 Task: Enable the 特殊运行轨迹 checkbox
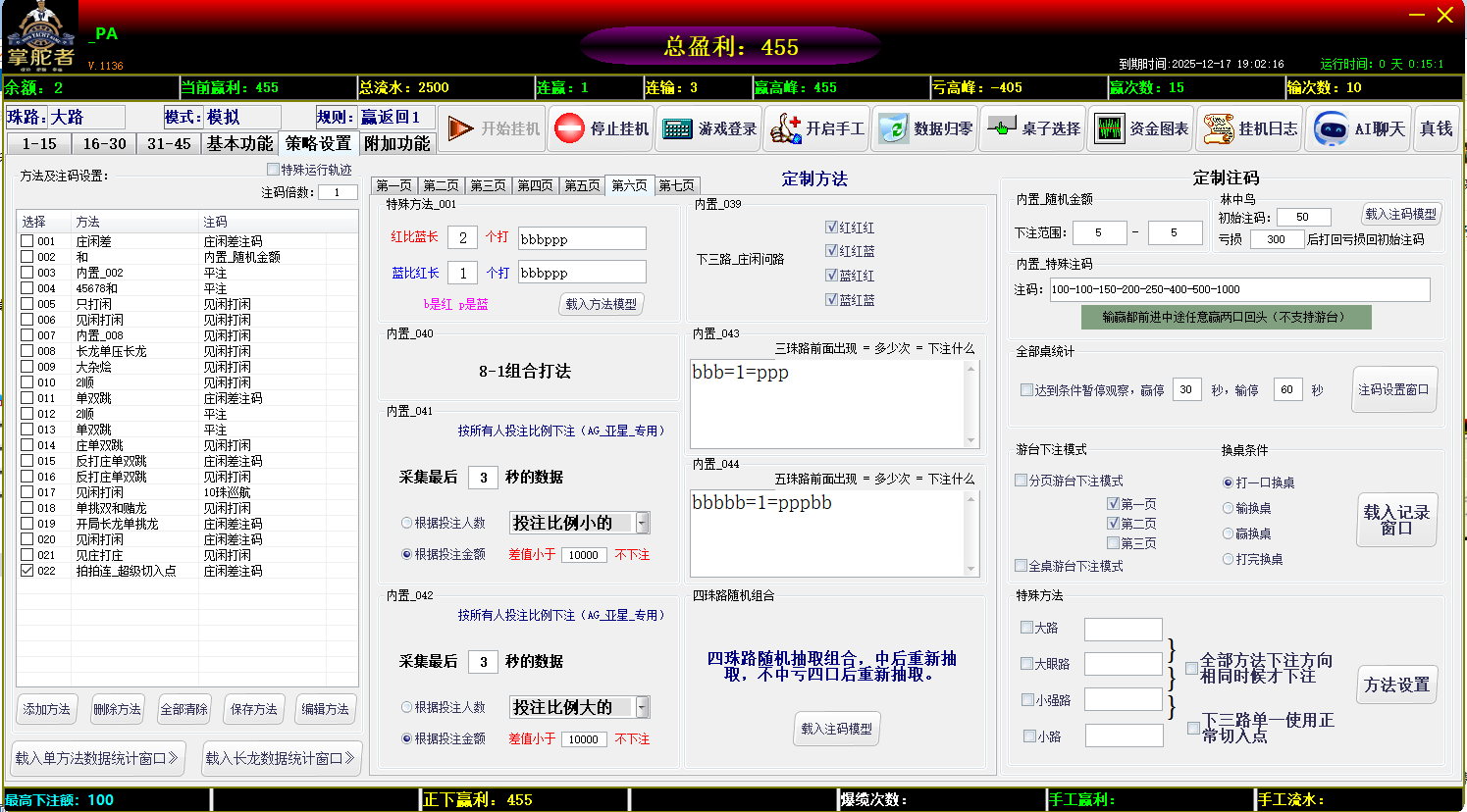pos(273,170)
